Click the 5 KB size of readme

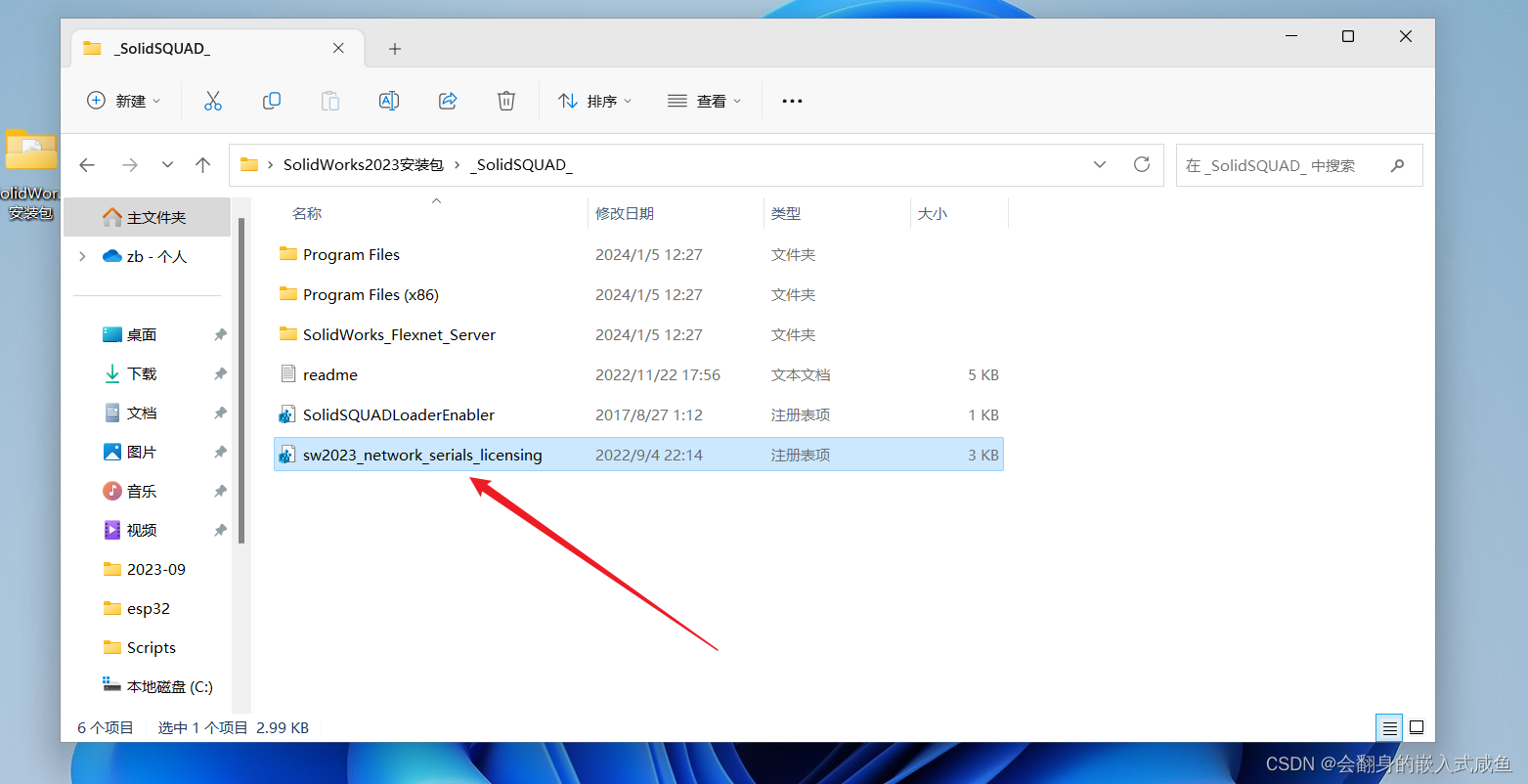[x=983, y=374]
